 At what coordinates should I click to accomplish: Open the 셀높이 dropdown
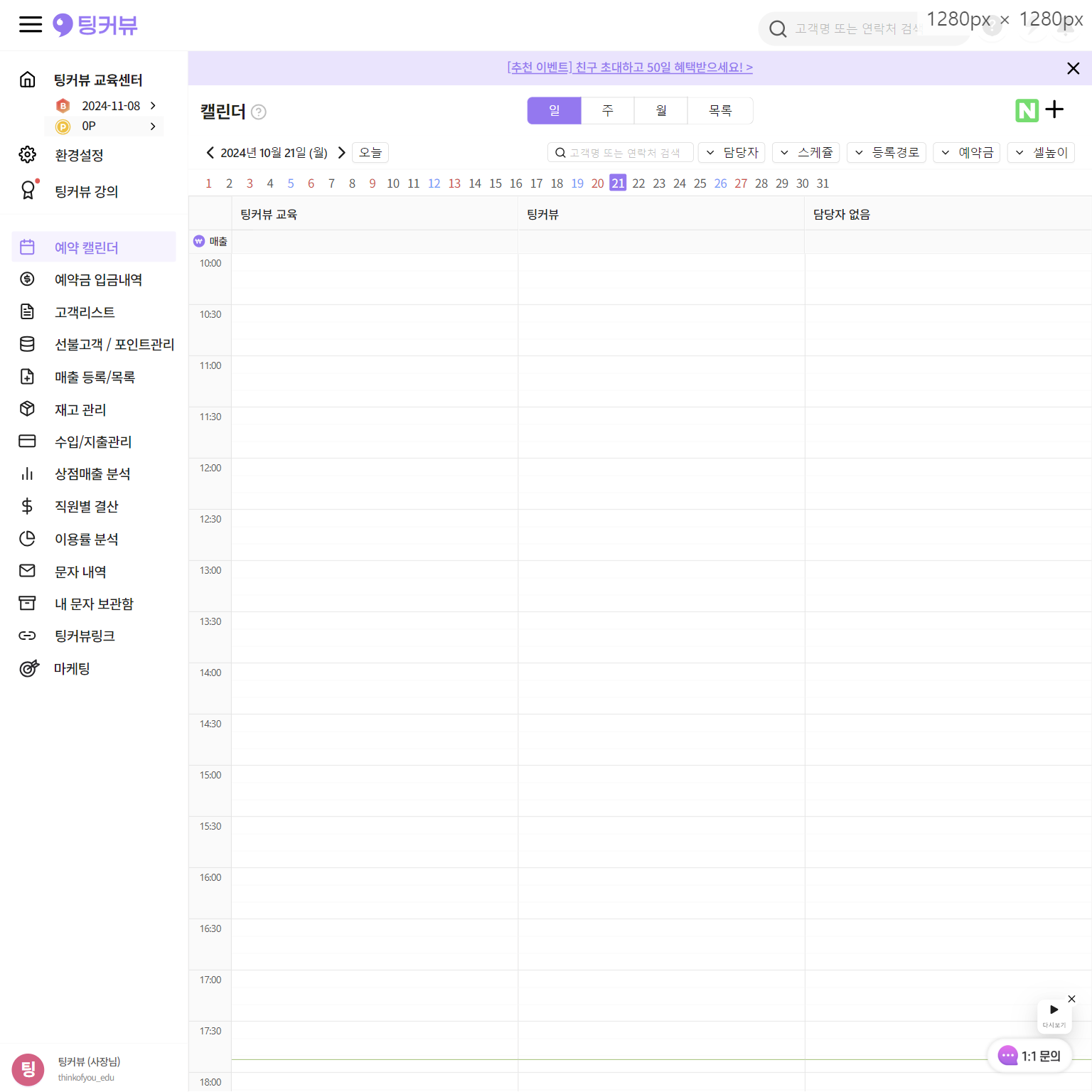(x=1041, y=152)
